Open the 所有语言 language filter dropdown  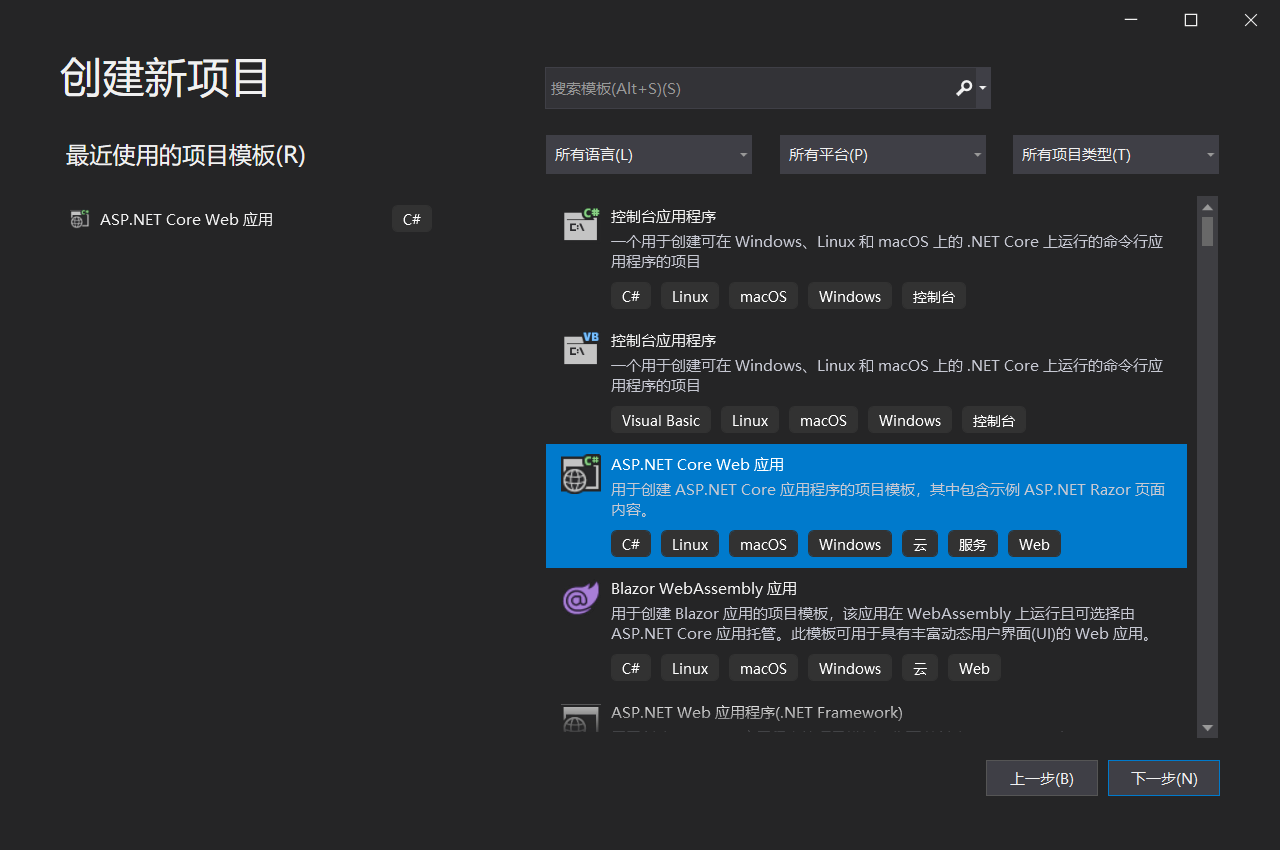point(649,155)
